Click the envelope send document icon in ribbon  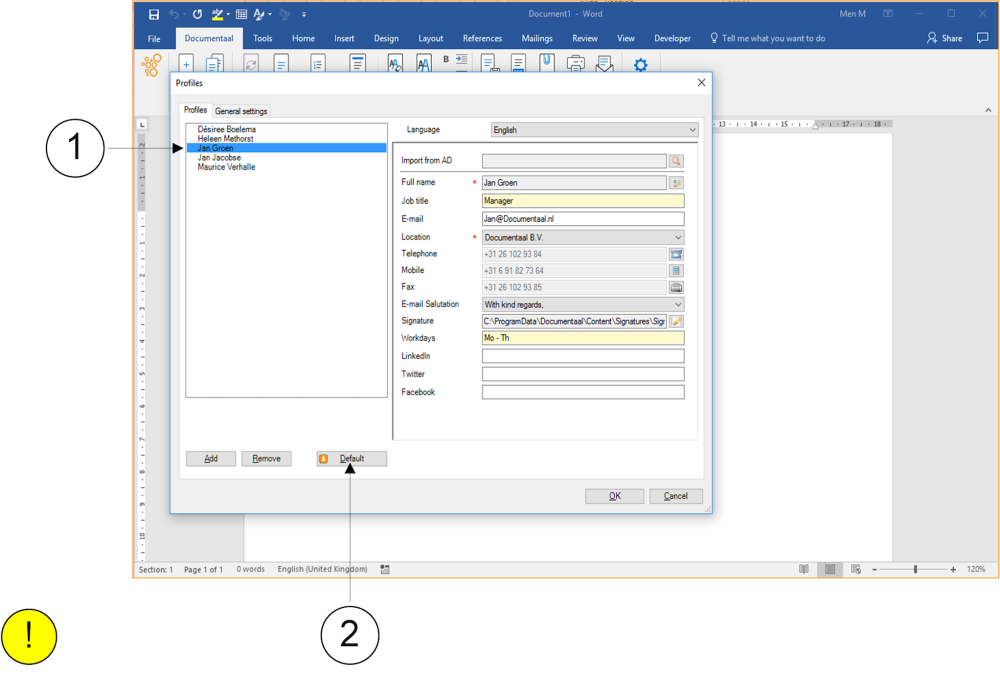click(604, 64)
